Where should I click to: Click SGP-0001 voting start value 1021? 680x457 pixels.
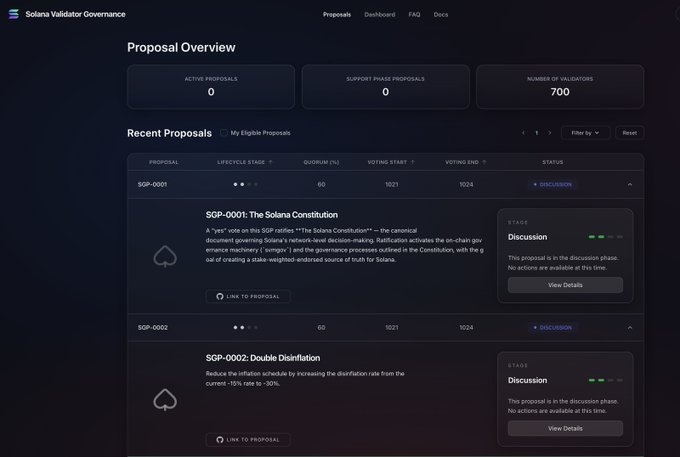pyautogui.click(x=392, y=184)
